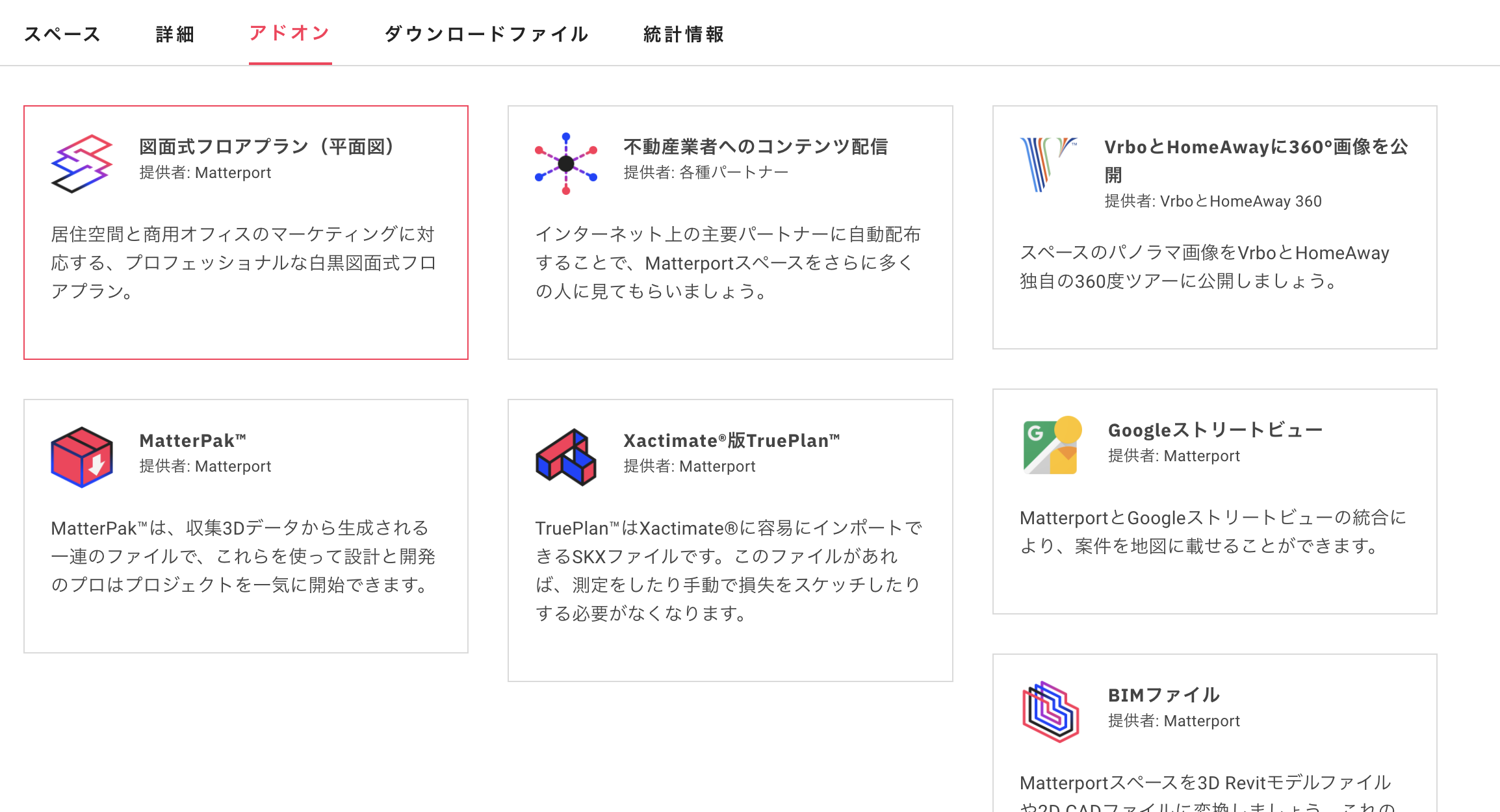Open Xactimate®版TruePlan™ add-on title
This screenshot has height=812, width=1500.
[732, 440]
